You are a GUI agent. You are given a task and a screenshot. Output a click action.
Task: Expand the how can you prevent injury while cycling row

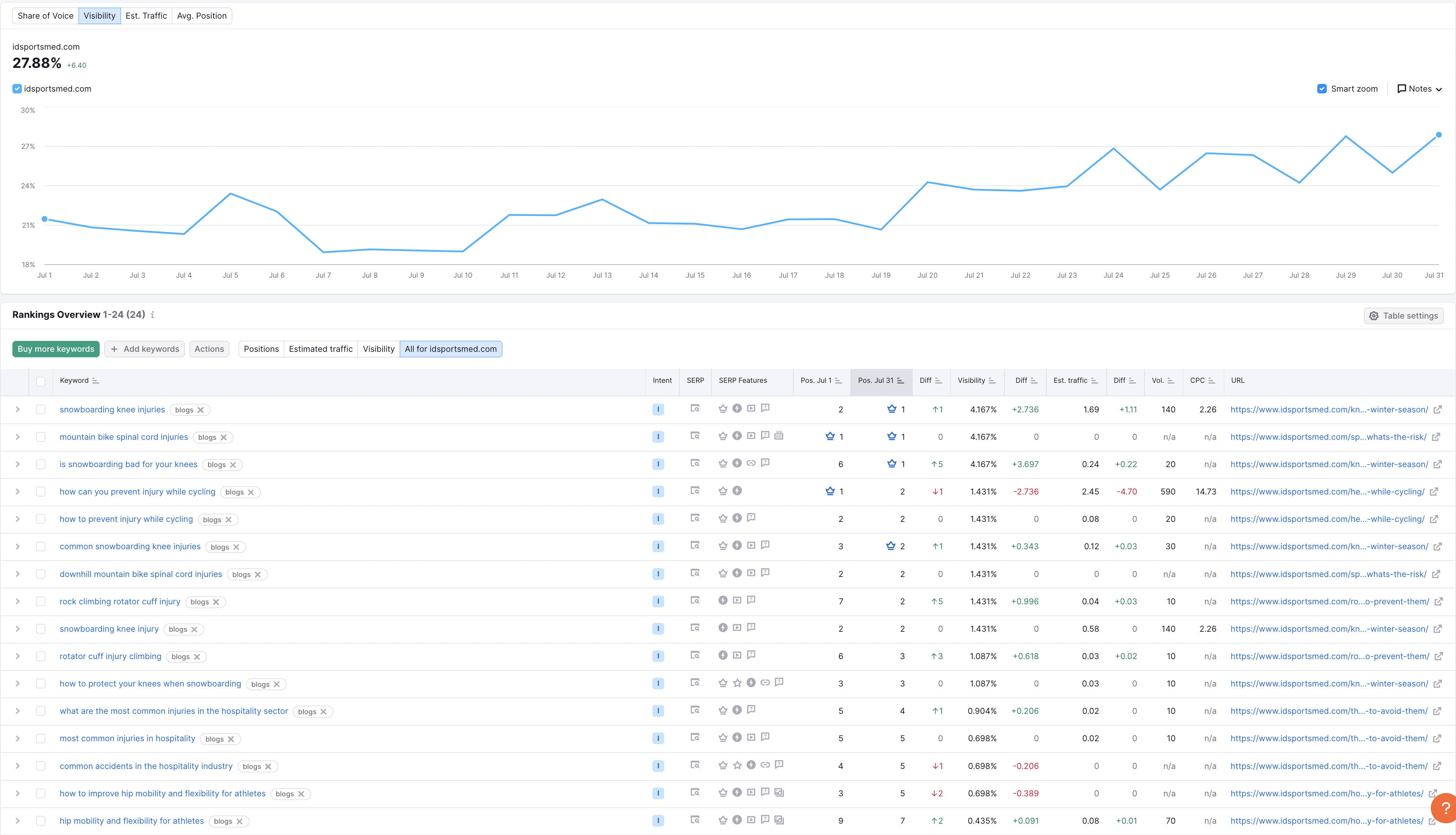[x=18, y=492]
